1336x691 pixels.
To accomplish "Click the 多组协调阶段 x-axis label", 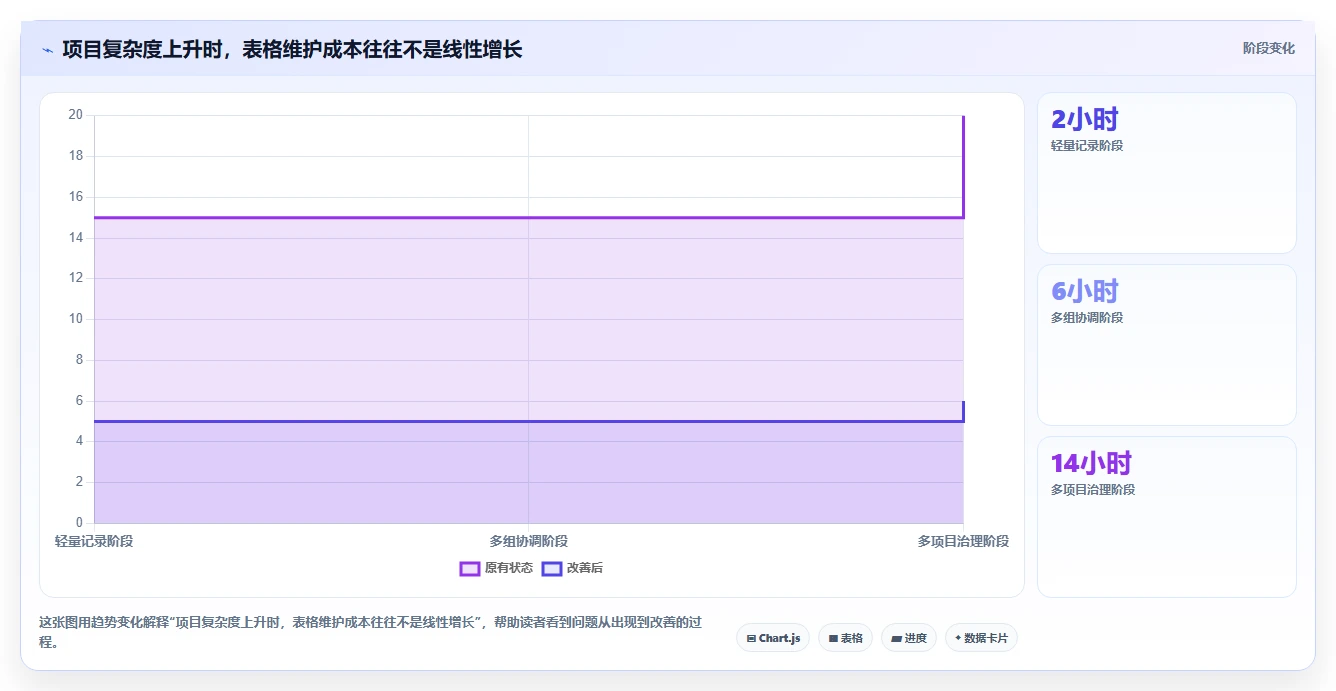I will point(529,541).
